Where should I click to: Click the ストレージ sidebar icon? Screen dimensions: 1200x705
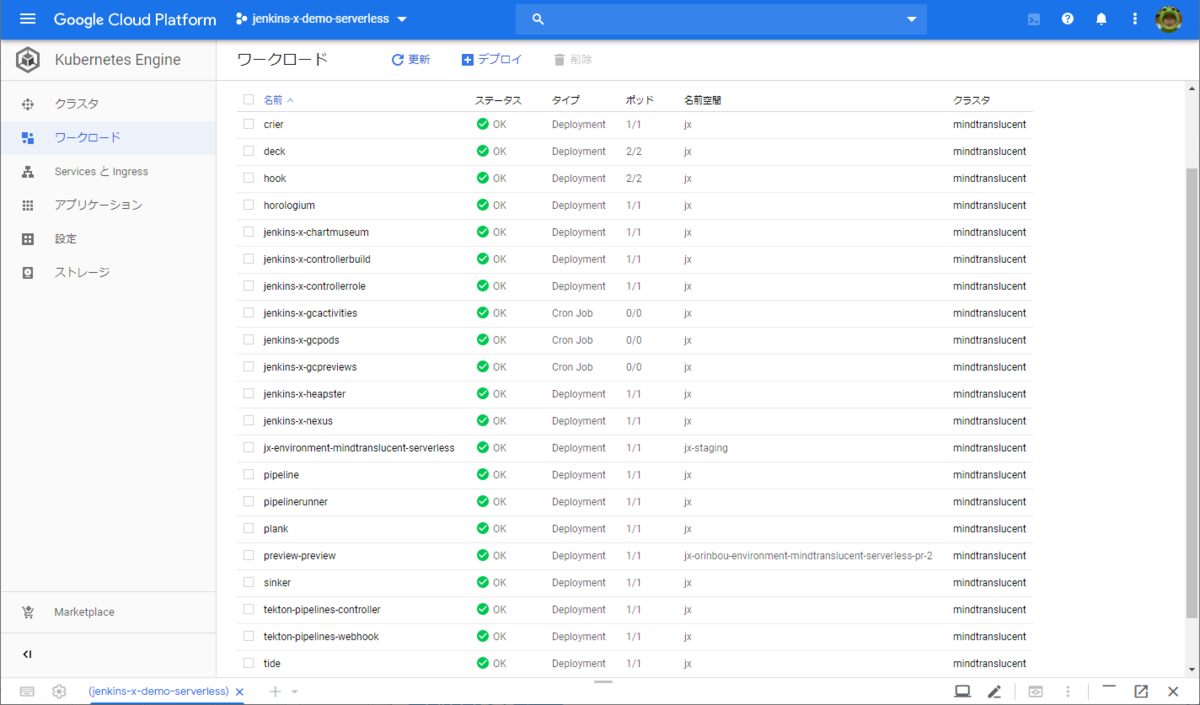pos(28,273)
